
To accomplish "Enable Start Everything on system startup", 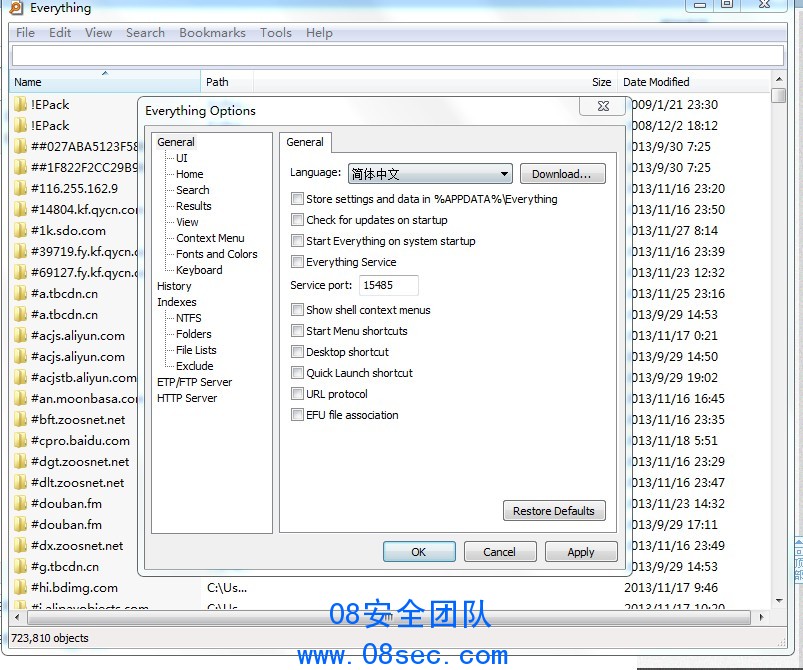I will point(297,241).
